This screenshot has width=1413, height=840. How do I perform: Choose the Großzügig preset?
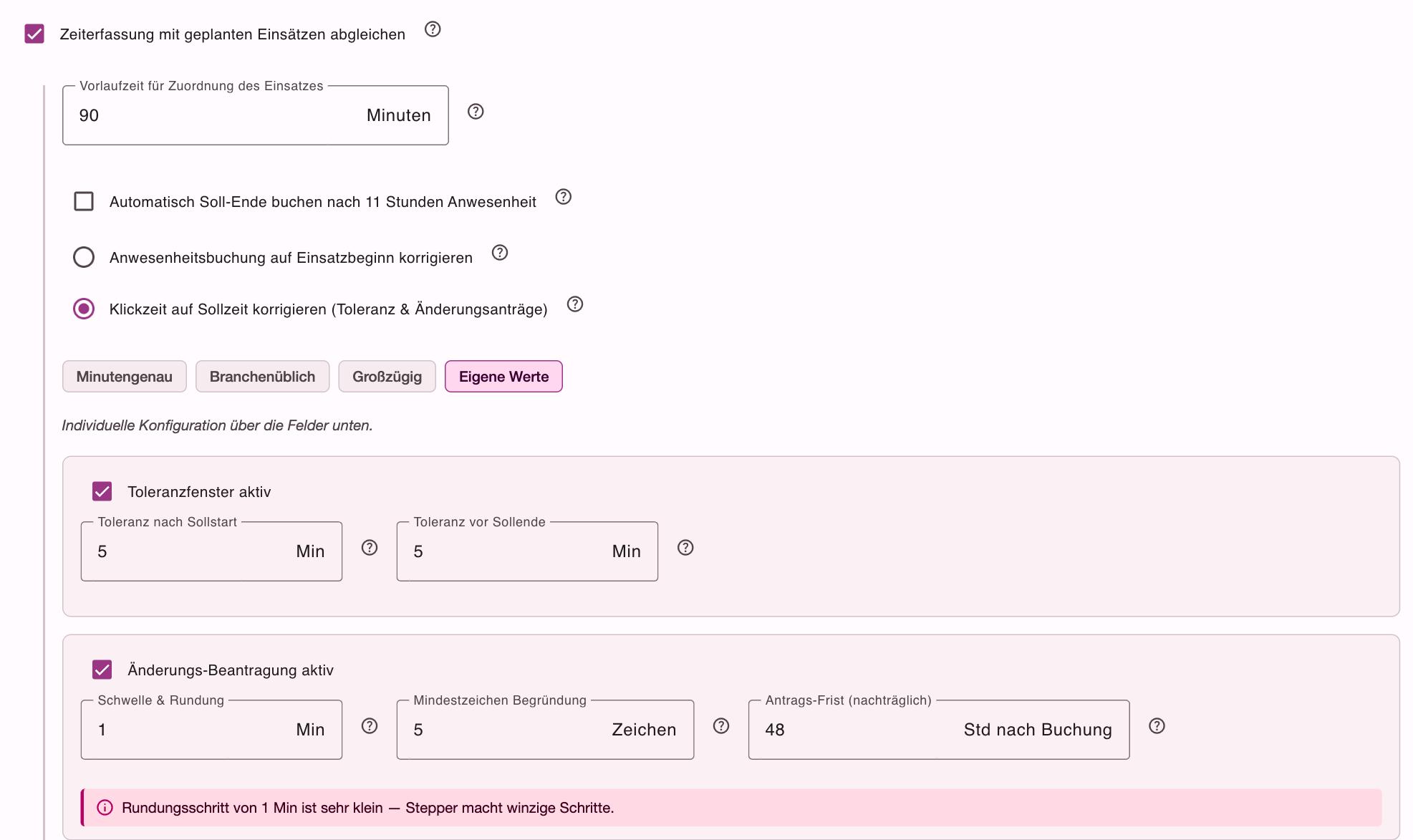click(387, 377)
